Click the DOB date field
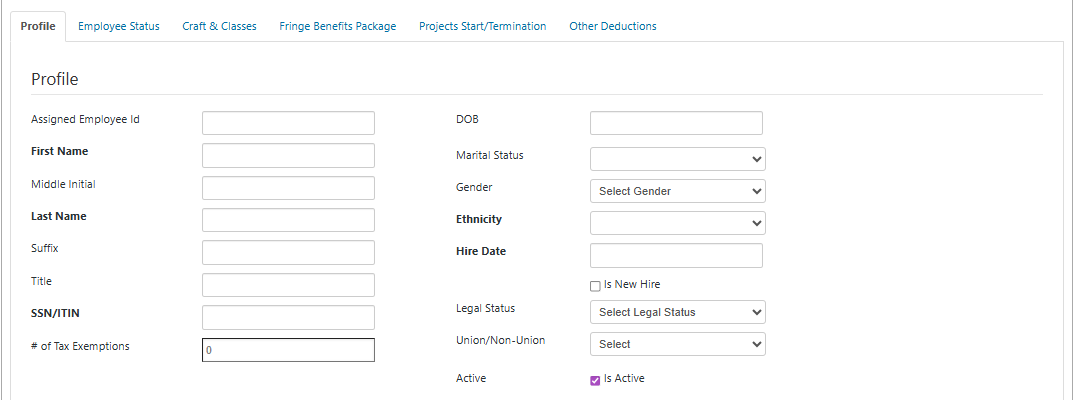The width and height of the screenshot is (1073, 400). click(676, 123)
